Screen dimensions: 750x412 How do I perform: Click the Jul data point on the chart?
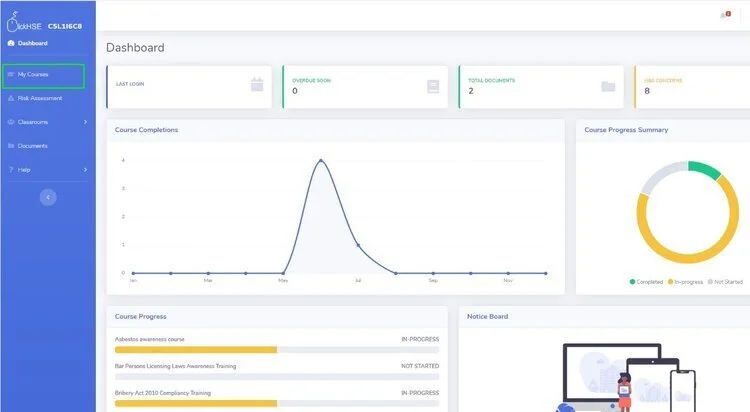pos(358,245)
